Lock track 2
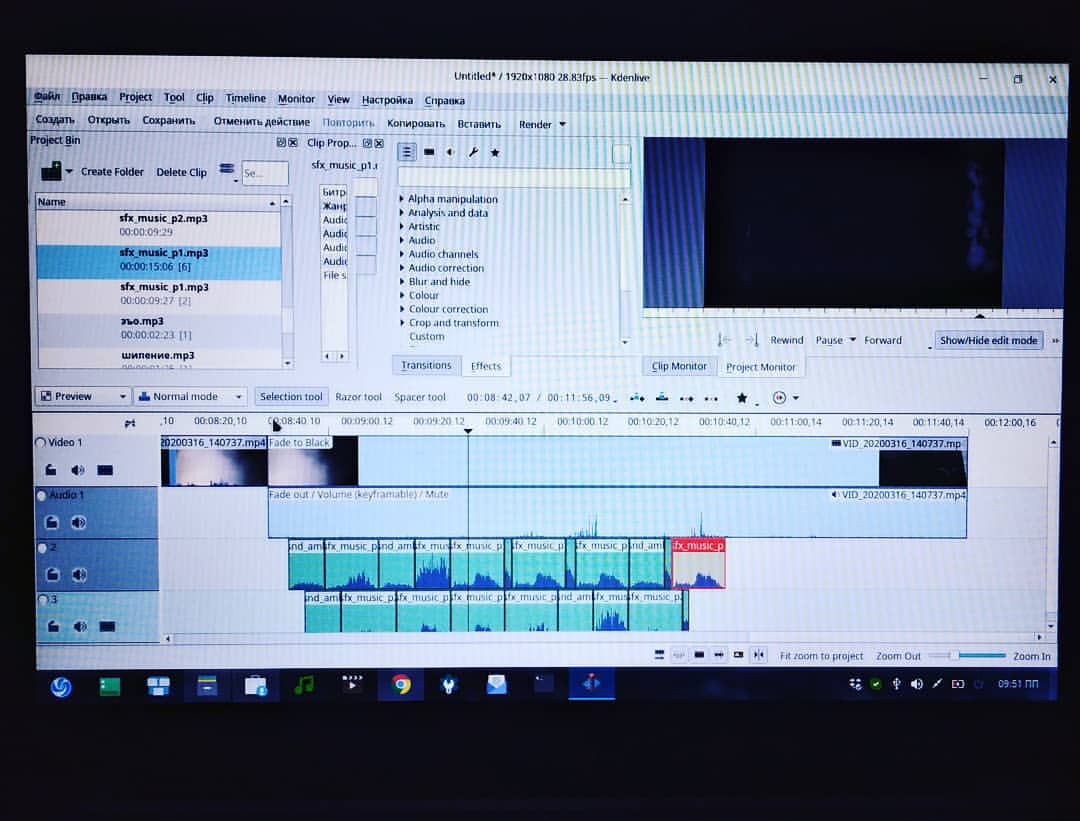Screen dimensions: 1080x821 coord(52,574)
